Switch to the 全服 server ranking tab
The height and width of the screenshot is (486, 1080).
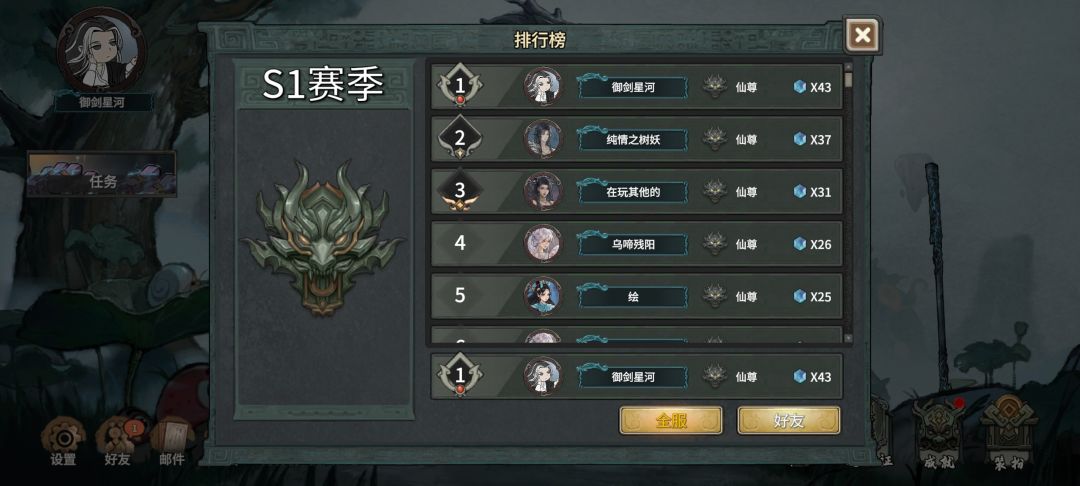[671, 420]
